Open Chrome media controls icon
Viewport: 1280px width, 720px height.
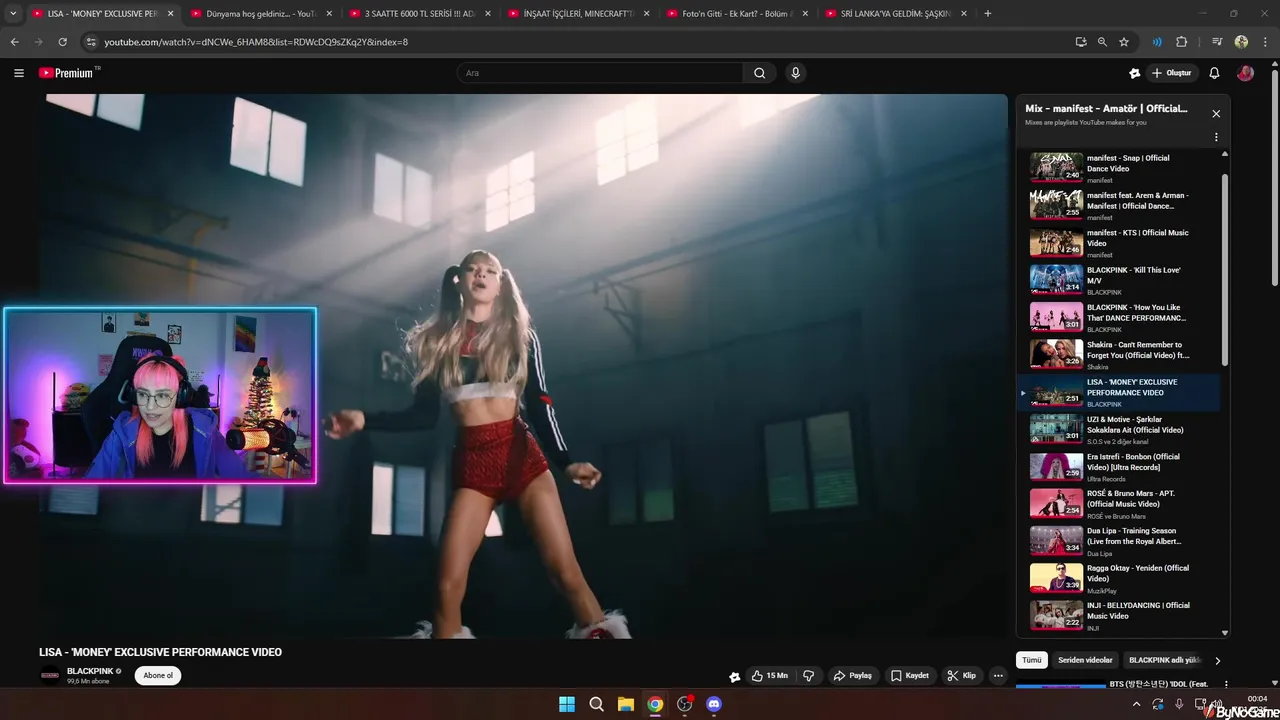(1217, 42)
